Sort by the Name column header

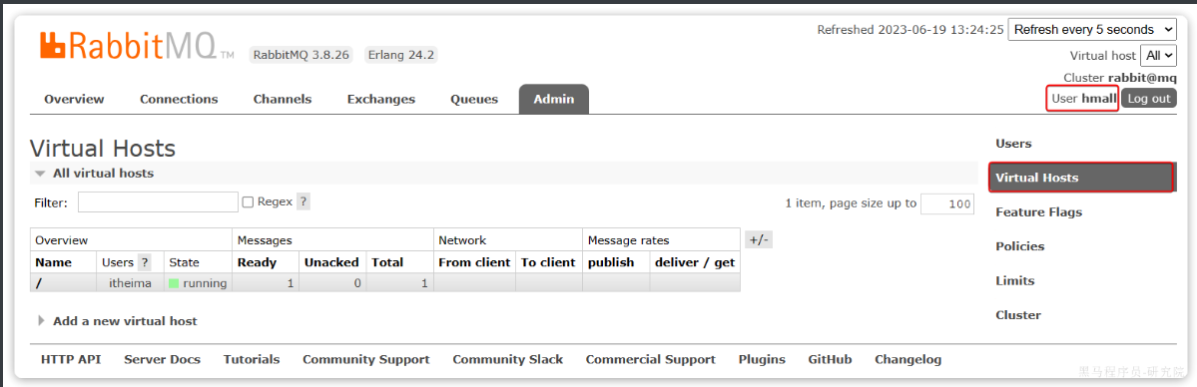(x=53, y=263)
